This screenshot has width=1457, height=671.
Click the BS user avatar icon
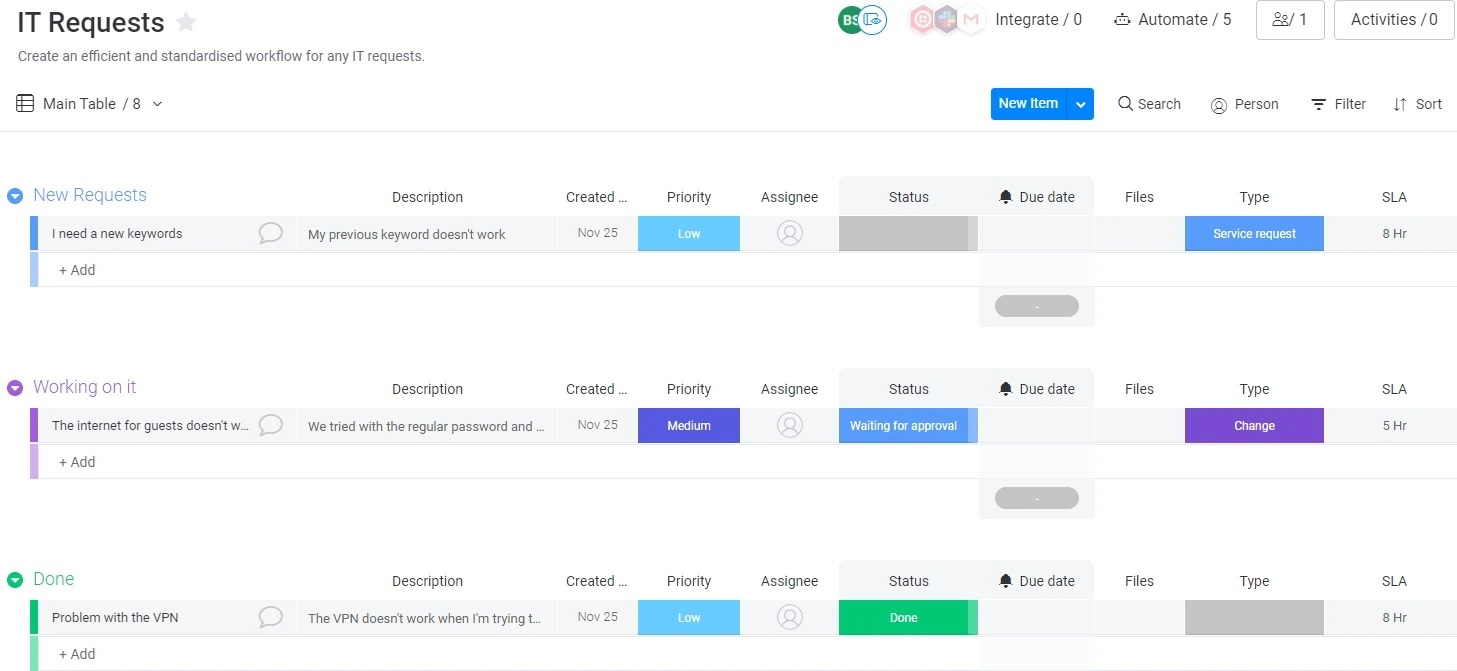pos(849,19)
